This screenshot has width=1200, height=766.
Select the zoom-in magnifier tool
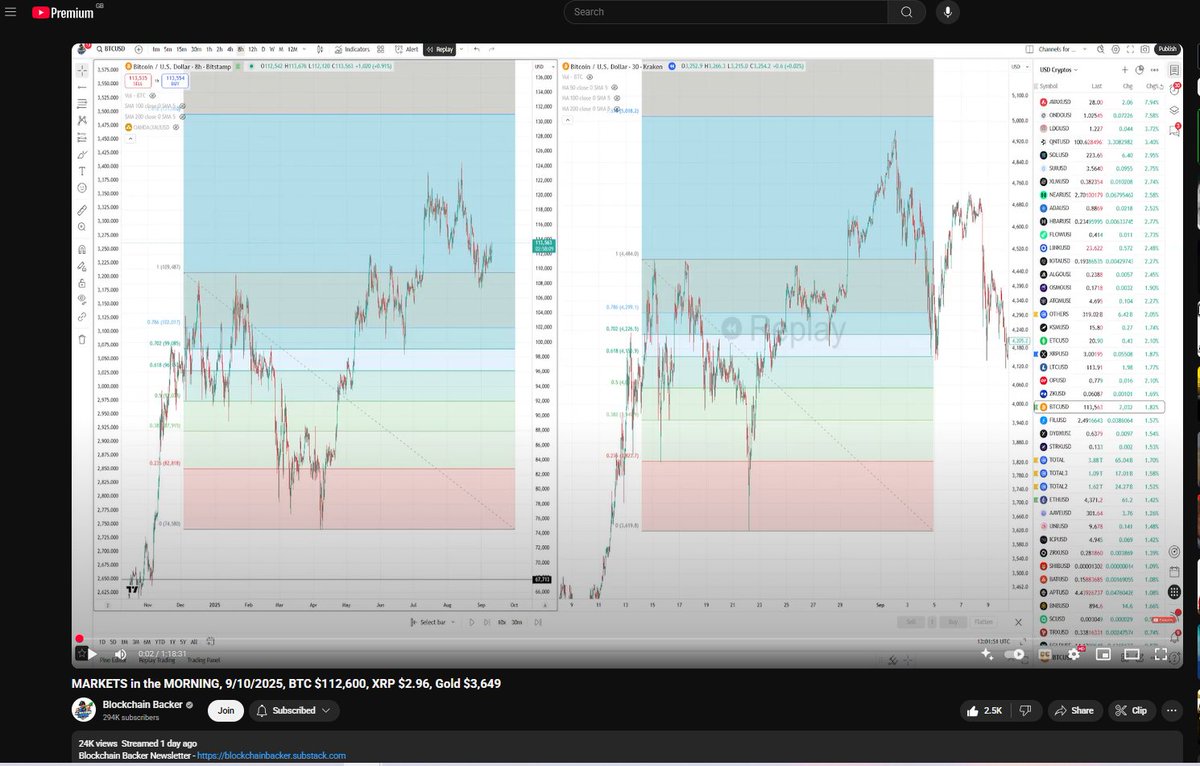point(82,227)
